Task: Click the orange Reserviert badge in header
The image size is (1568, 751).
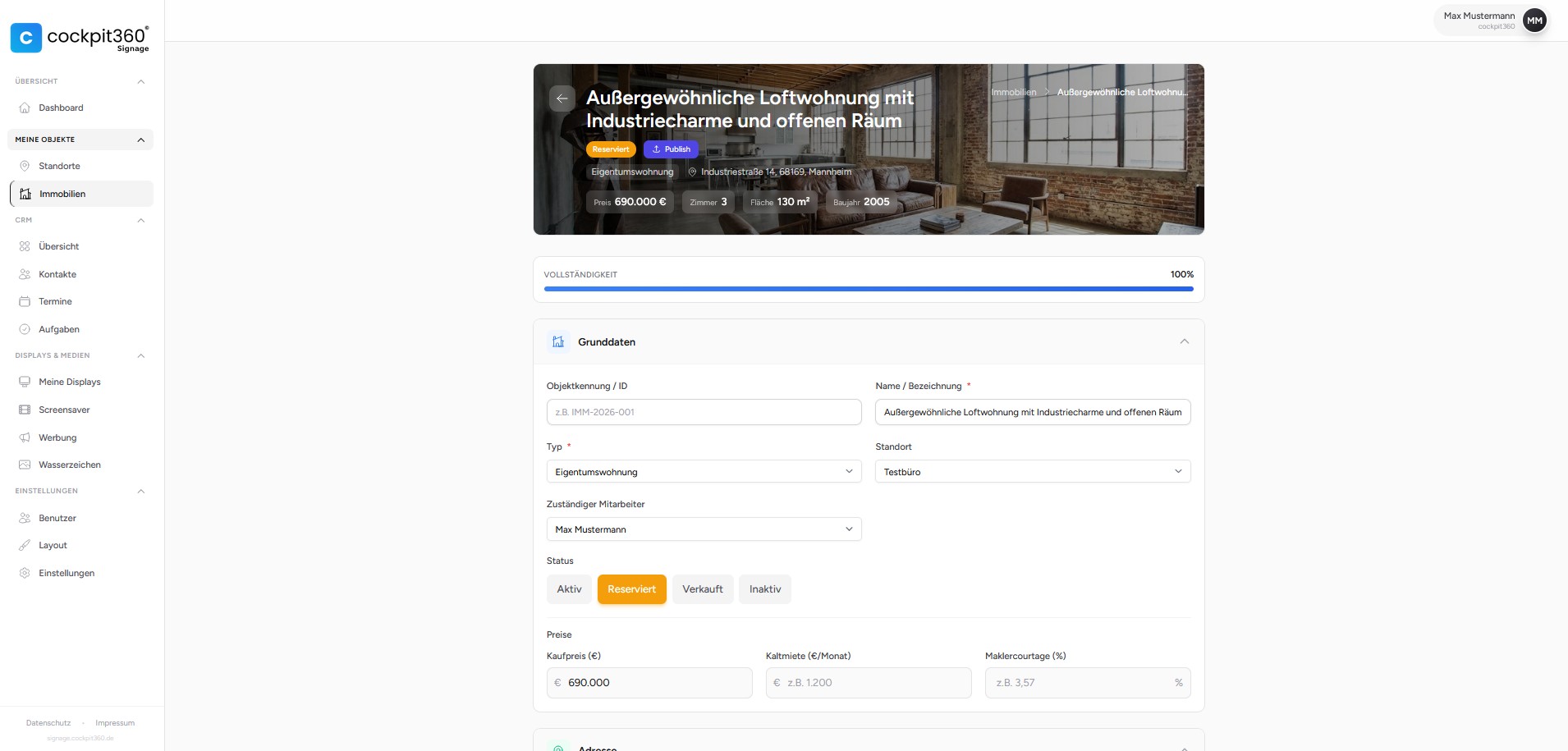Action: click(611, 149)
